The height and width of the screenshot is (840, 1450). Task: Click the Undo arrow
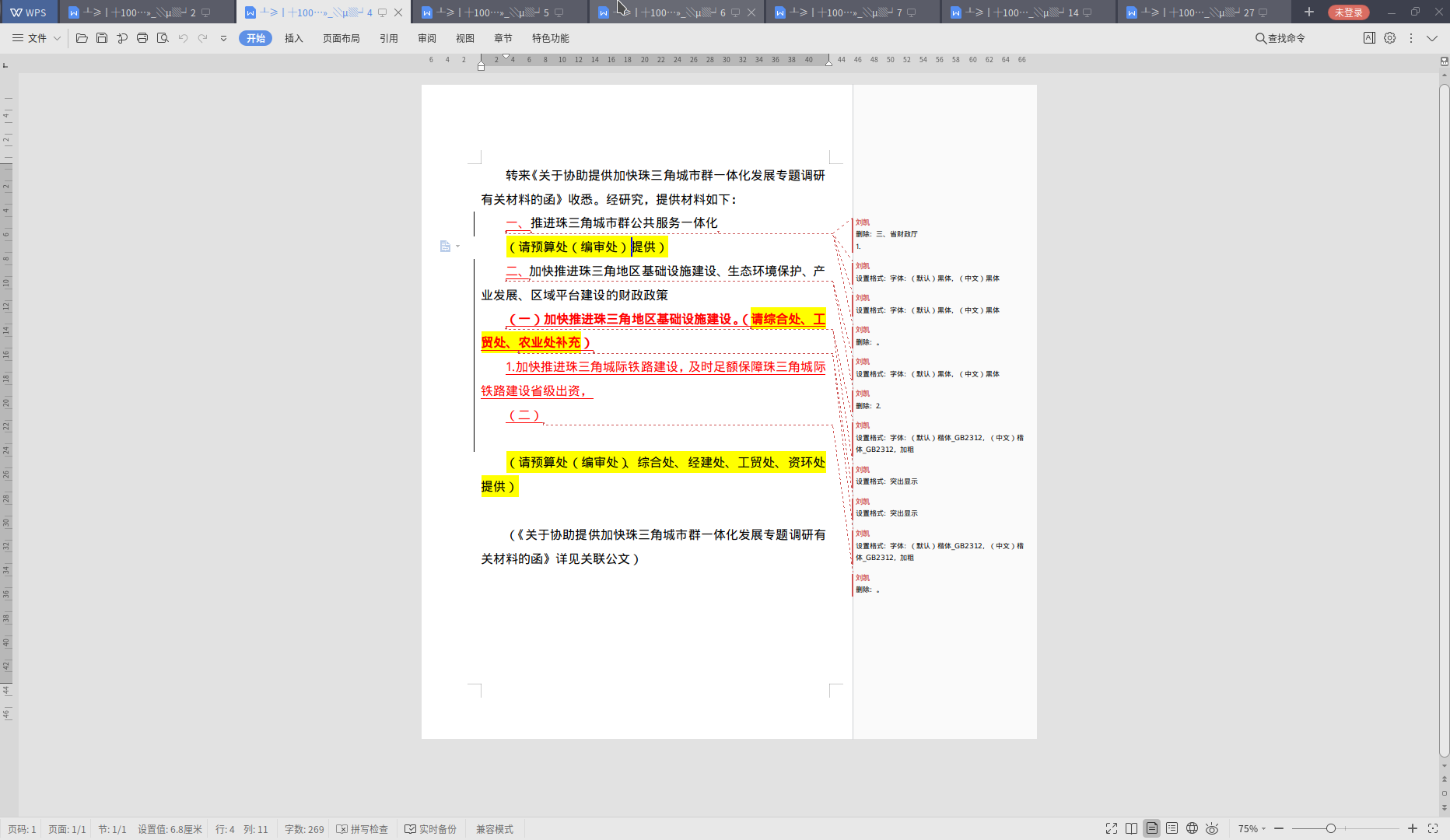pos(183,38)
